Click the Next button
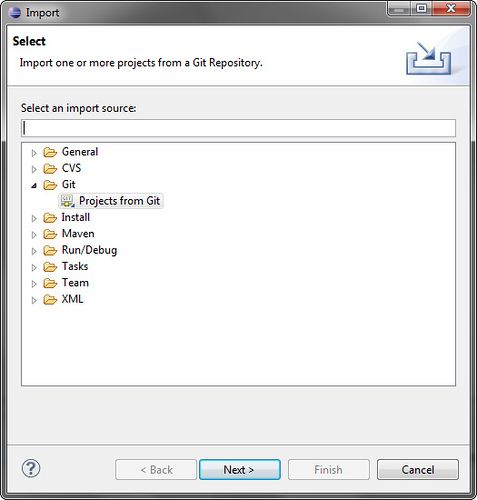Screen dimensions: 477x500 pyautogui.click(x=240, y=470)
